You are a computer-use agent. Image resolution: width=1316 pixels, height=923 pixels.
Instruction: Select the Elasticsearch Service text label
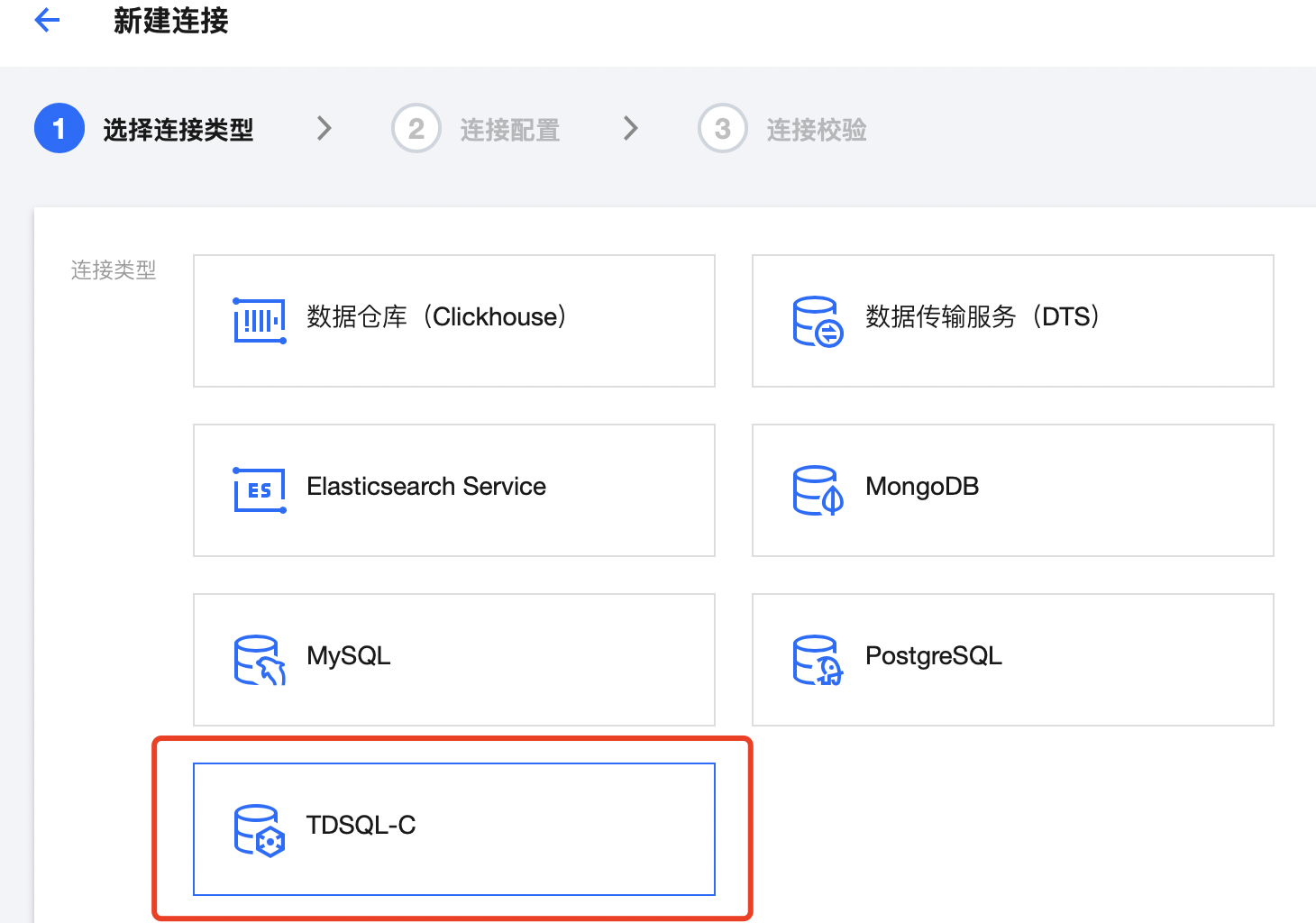(x=426, y=487)
